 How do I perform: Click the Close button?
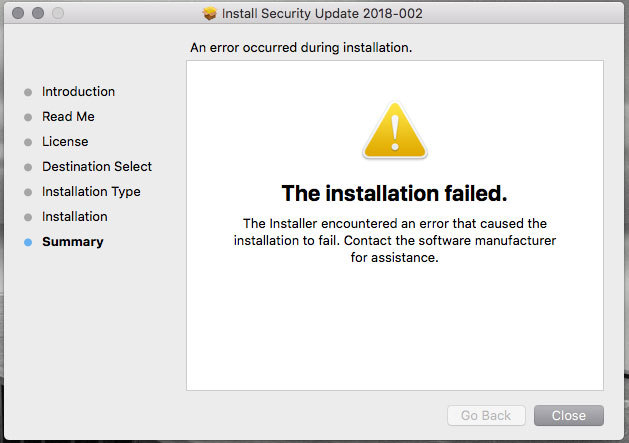tap(568, 415)
